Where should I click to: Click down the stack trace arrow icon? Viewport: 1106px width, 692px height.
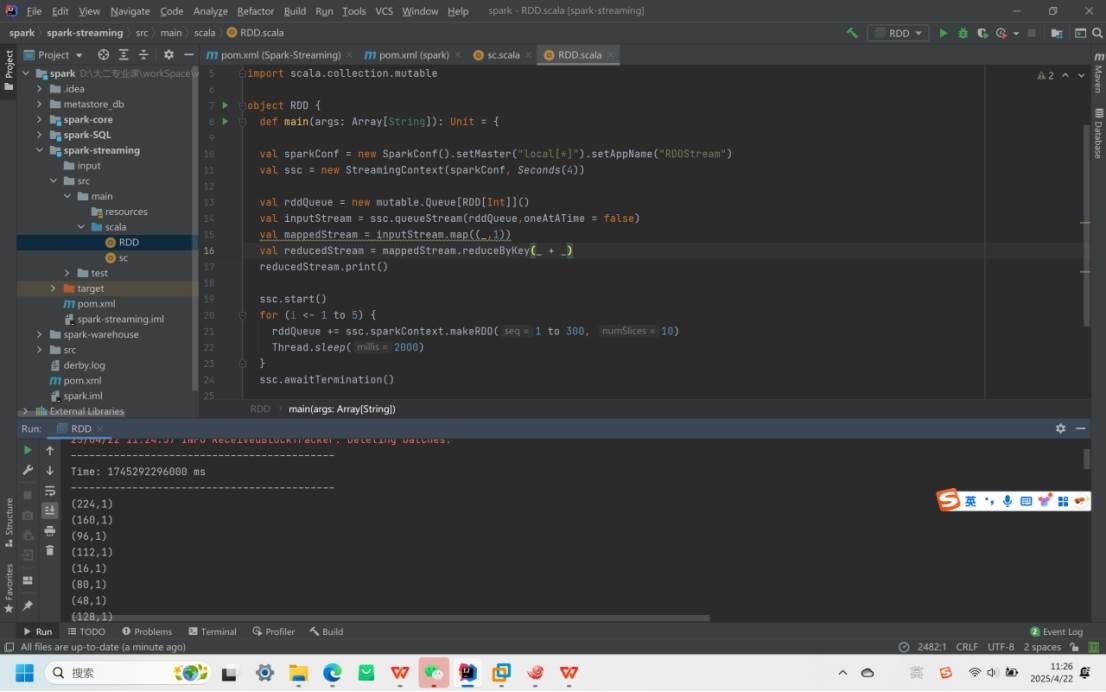pyautogui.click(x=50, y=470)
